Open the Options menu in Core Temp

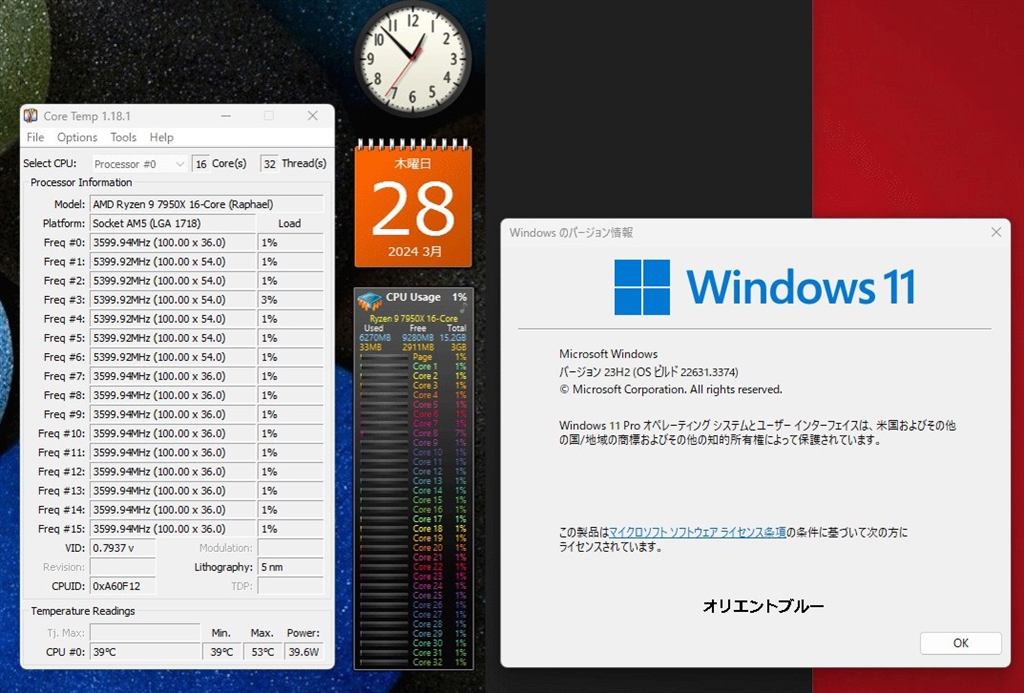click(x=77, y=137)
